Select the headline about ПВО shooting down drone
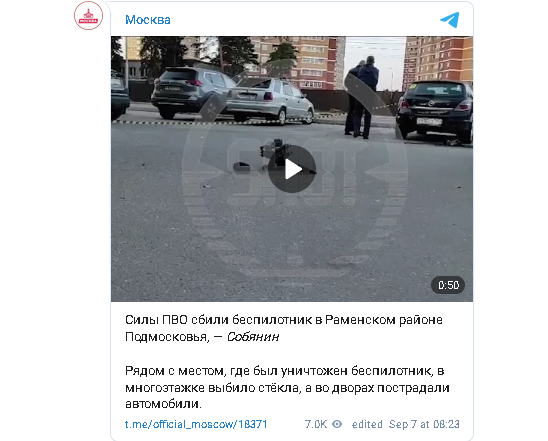This screenshot has height=441, width=548. pyautogui.click(x=284, y=328)
